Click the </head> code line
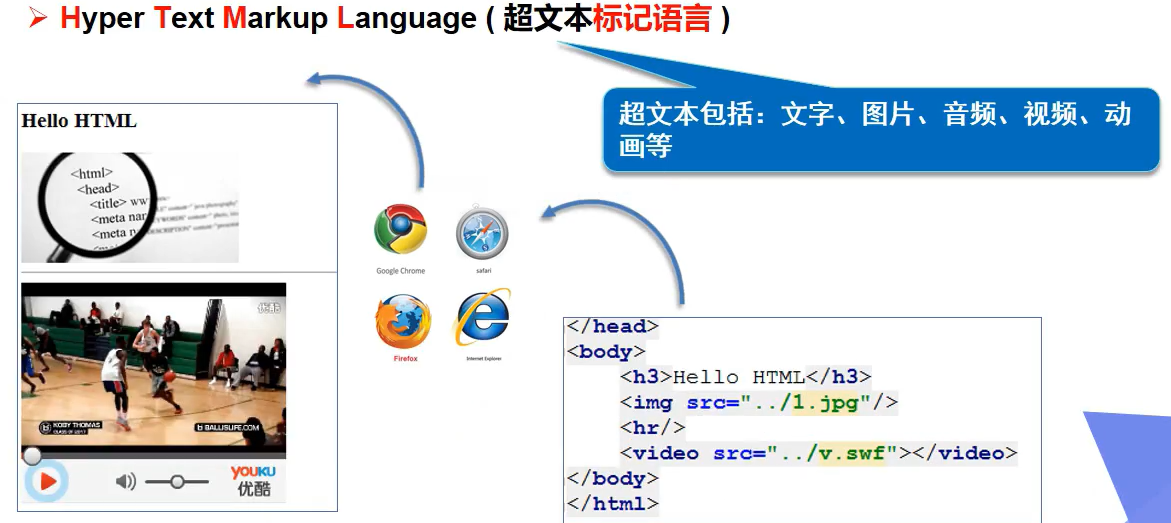This screenshot has height=523, width=1171. [x=612, y=327]
